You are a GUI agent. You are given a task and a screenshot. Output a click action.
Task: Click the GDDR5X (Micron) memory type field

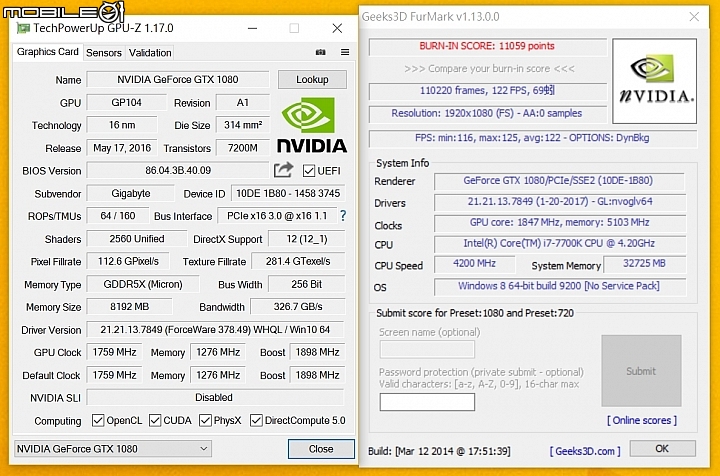click(x=143, y=284)
